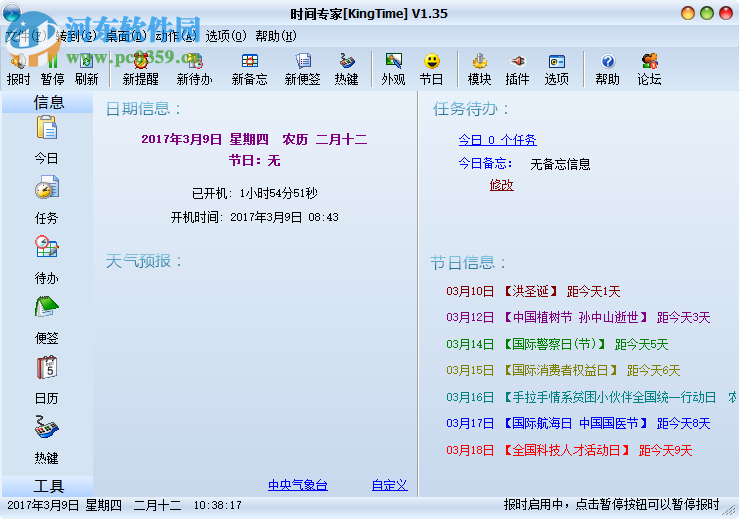Open the 选项(O) menu
Image resolution: width=739 pixels, height=519 pixels.
click(226, 36)
